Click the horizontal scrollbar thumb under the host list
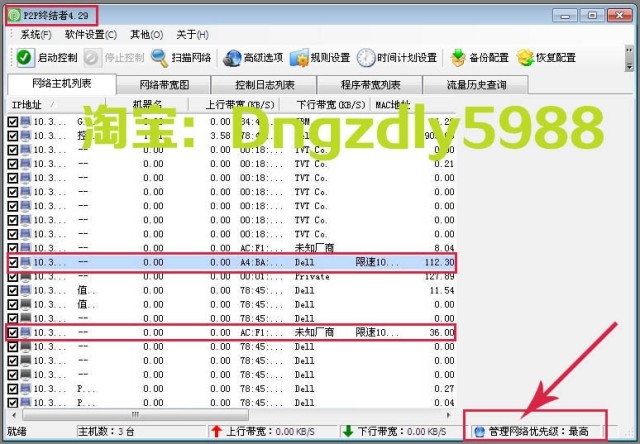The height and width of the screenshot is (444, 640). click(x=136, y=415)
